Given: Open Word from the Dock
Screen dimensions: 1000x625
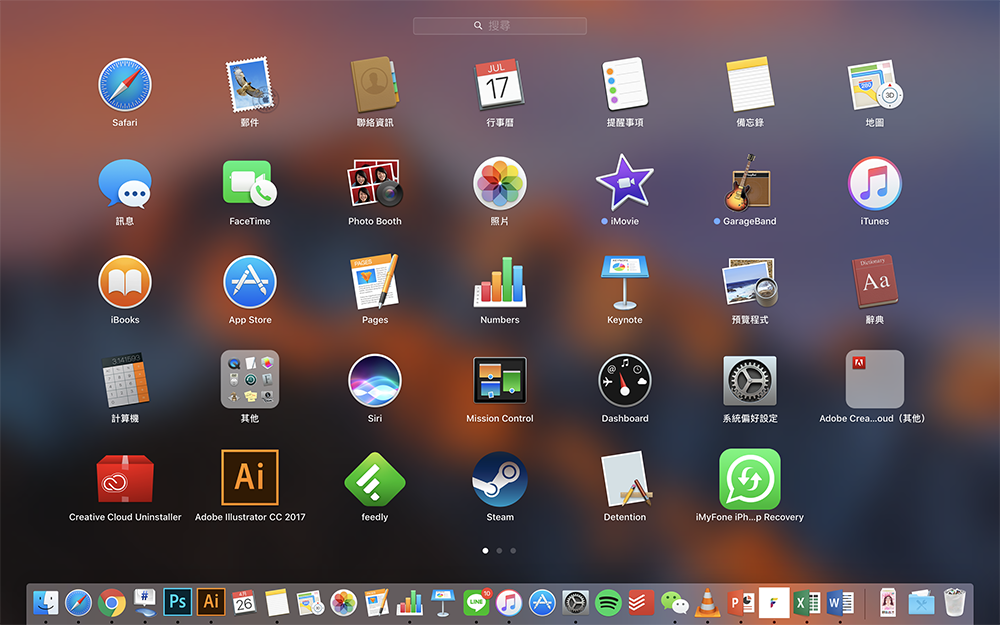Looking at the screenshot, I should pos(840,603).
